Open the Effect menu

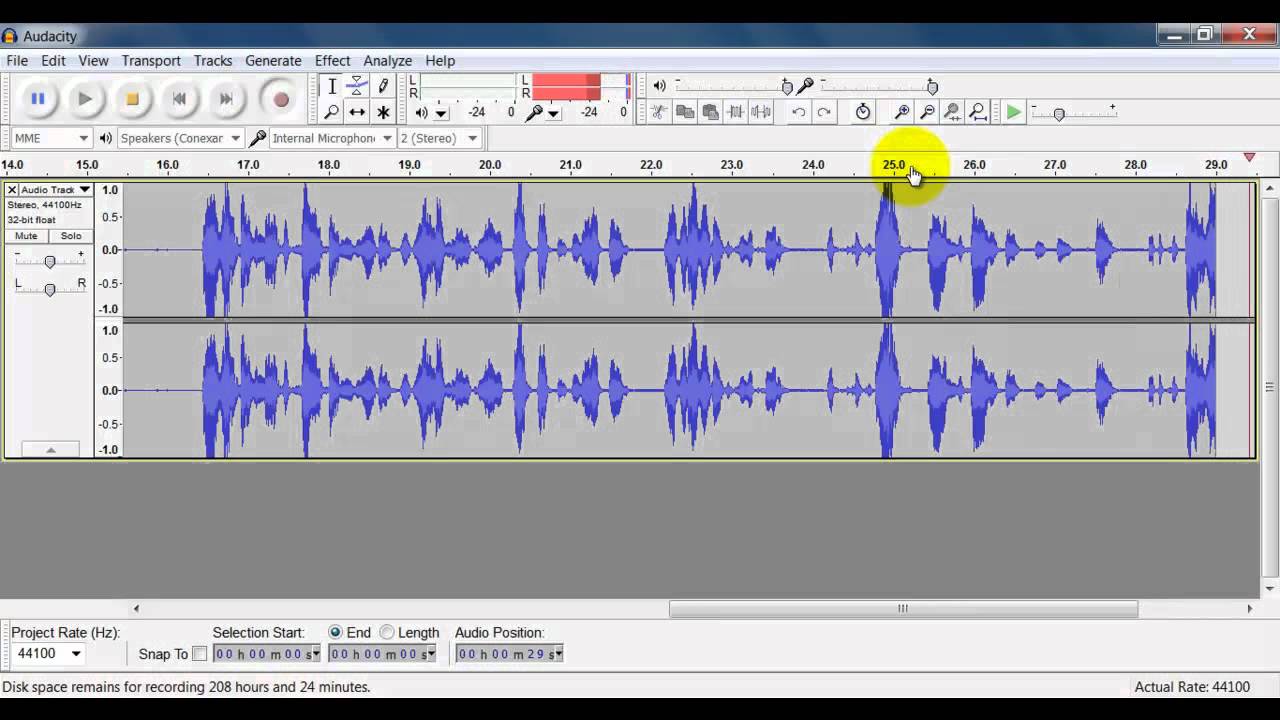point(332,61)
